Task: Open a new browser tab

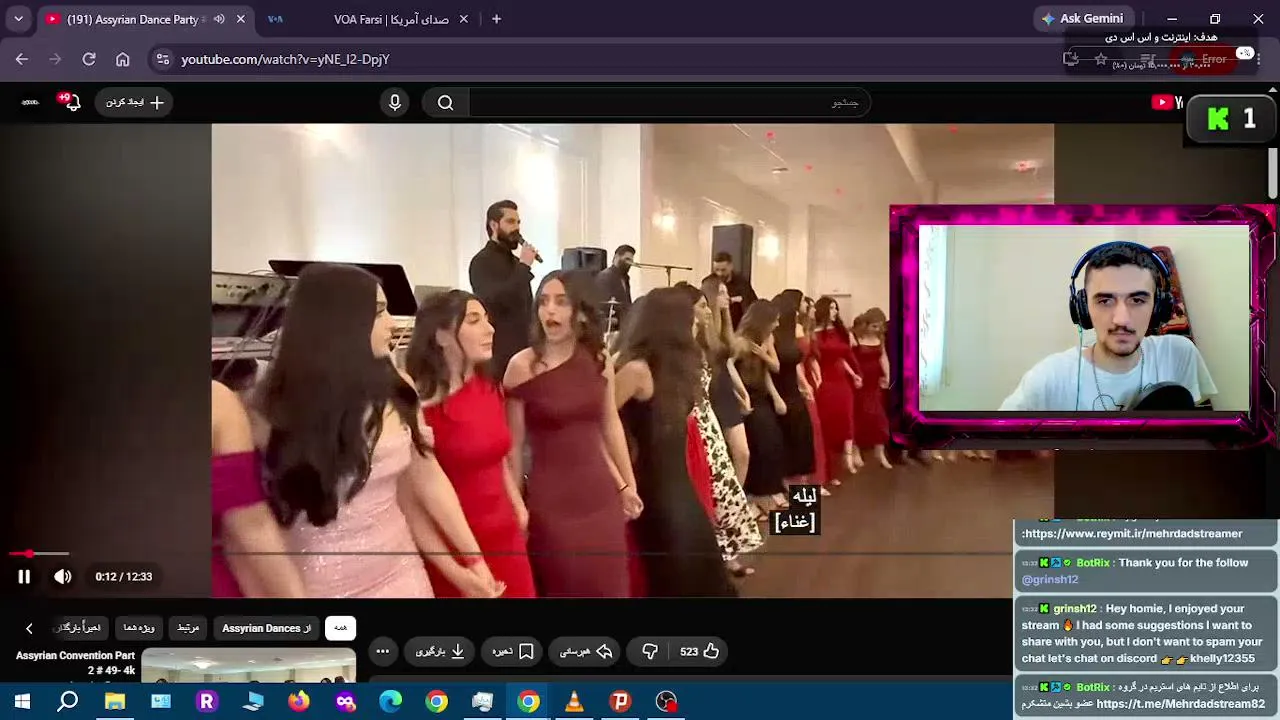Action: tap(496, 19)
